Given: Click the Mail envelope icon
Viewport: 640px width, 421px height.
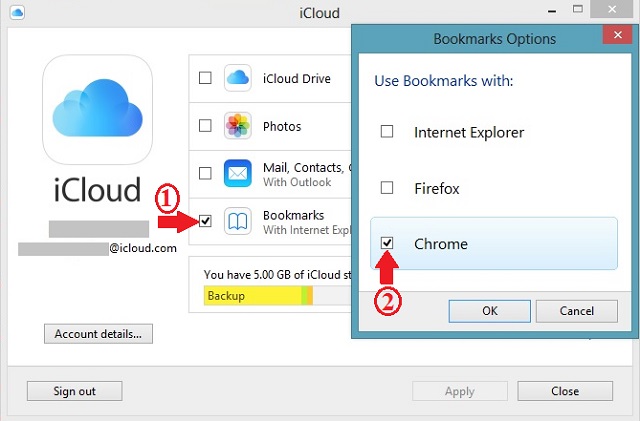Looking at the screenshot, I should [237, 173].
